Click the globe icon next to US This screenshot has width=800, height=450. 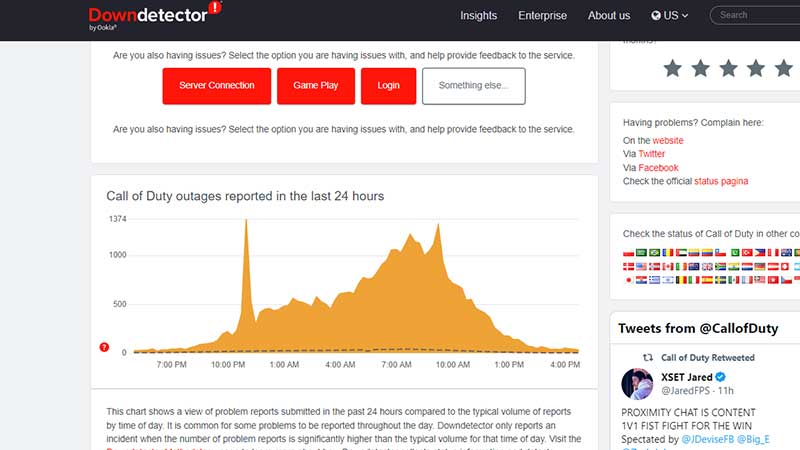pyautogui.click(x=656, y=15)
